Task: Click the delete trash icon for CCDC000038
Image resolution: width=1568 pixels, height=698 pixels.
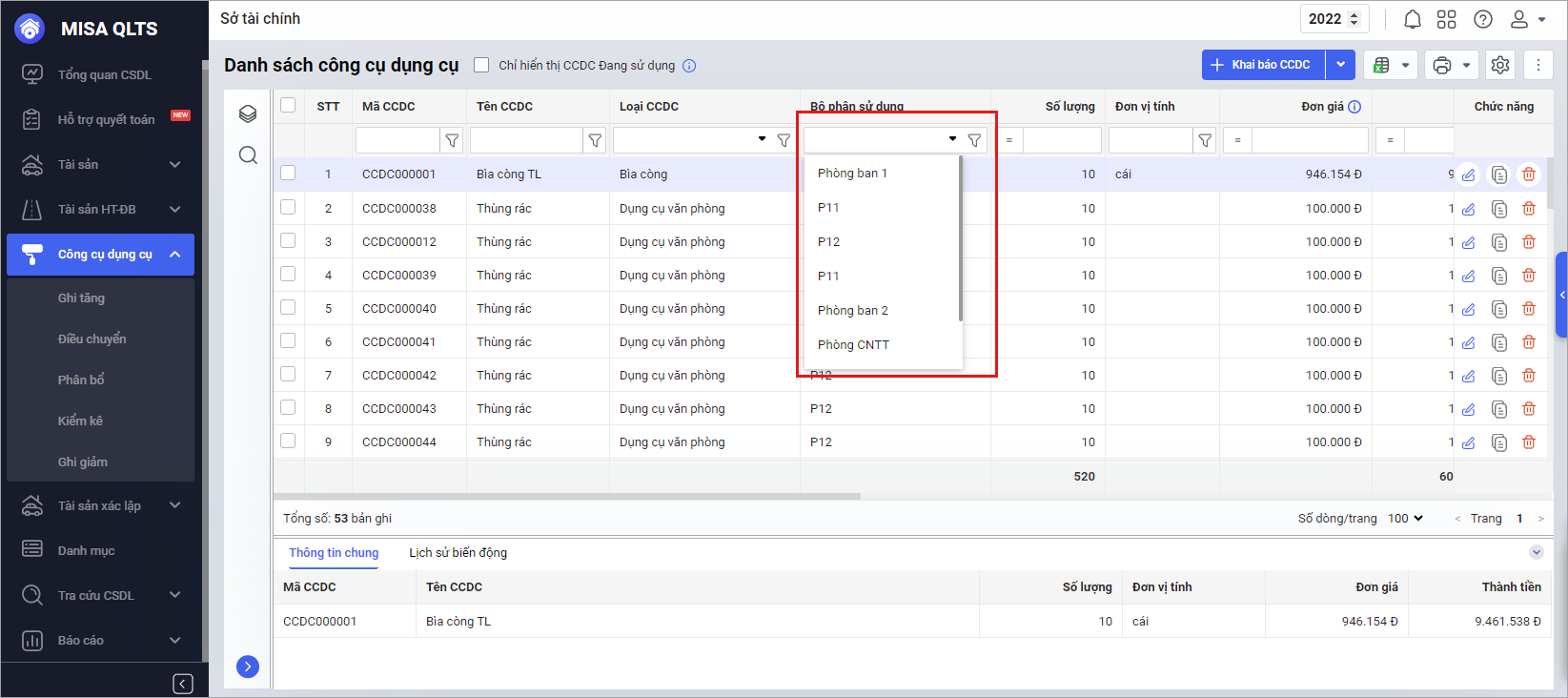Action: pyautogui.click(x=1529, y=209)
